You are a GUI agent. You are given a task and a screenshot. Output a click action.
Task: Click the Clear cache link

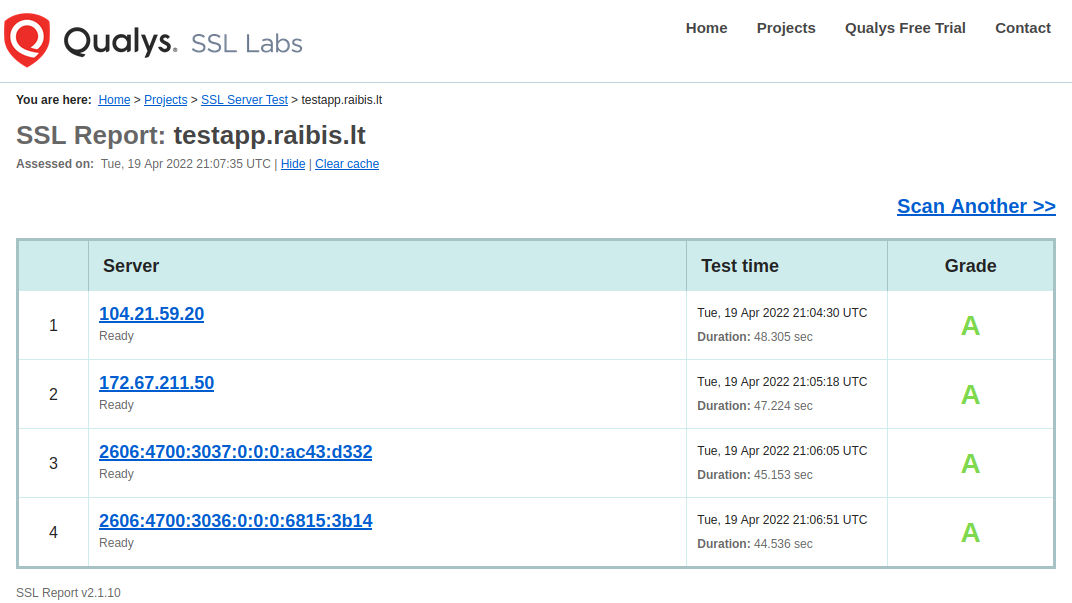(347, 164)
